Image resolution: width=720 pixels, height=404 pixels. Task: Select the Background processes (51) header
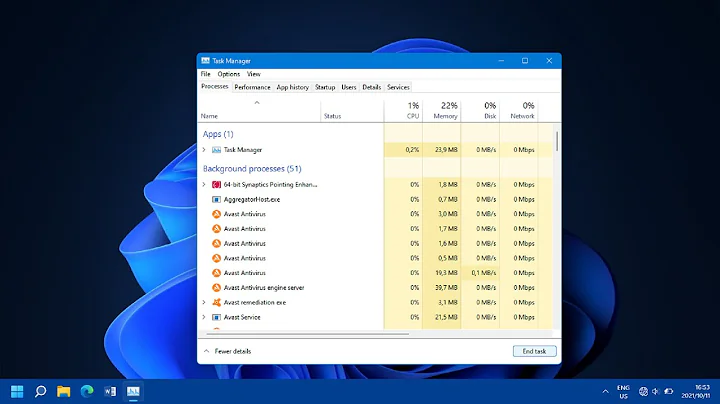[x=252, y=169]
